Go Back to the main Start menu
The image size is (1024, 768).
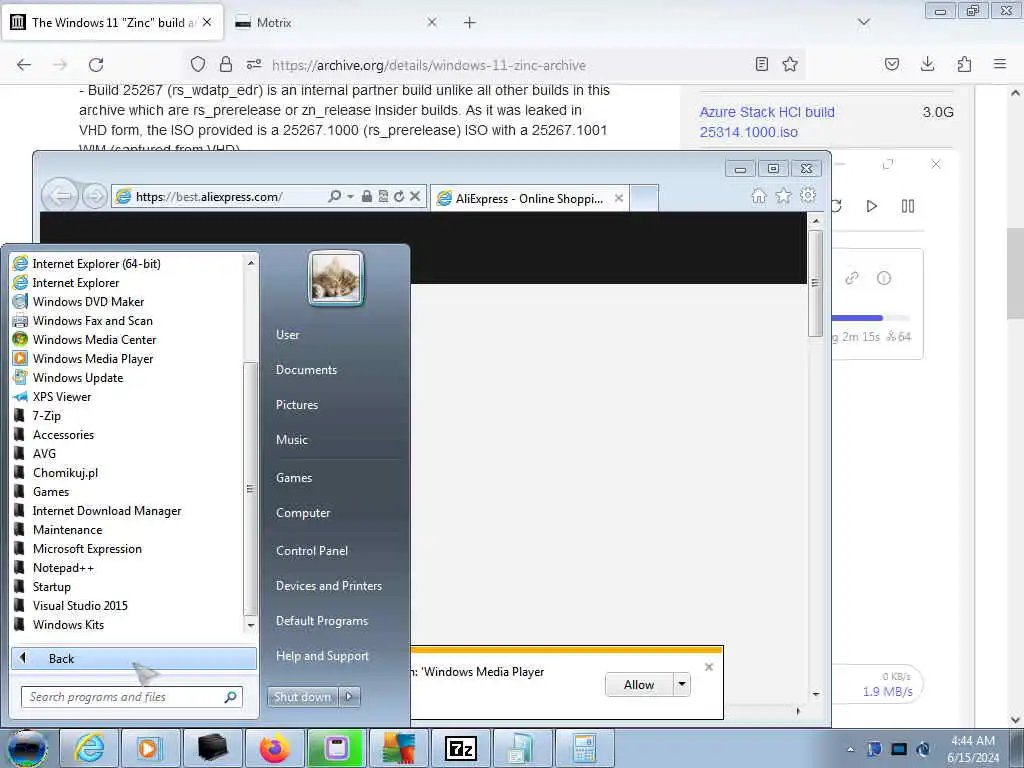pyautogui.click(x=134, y=658)
